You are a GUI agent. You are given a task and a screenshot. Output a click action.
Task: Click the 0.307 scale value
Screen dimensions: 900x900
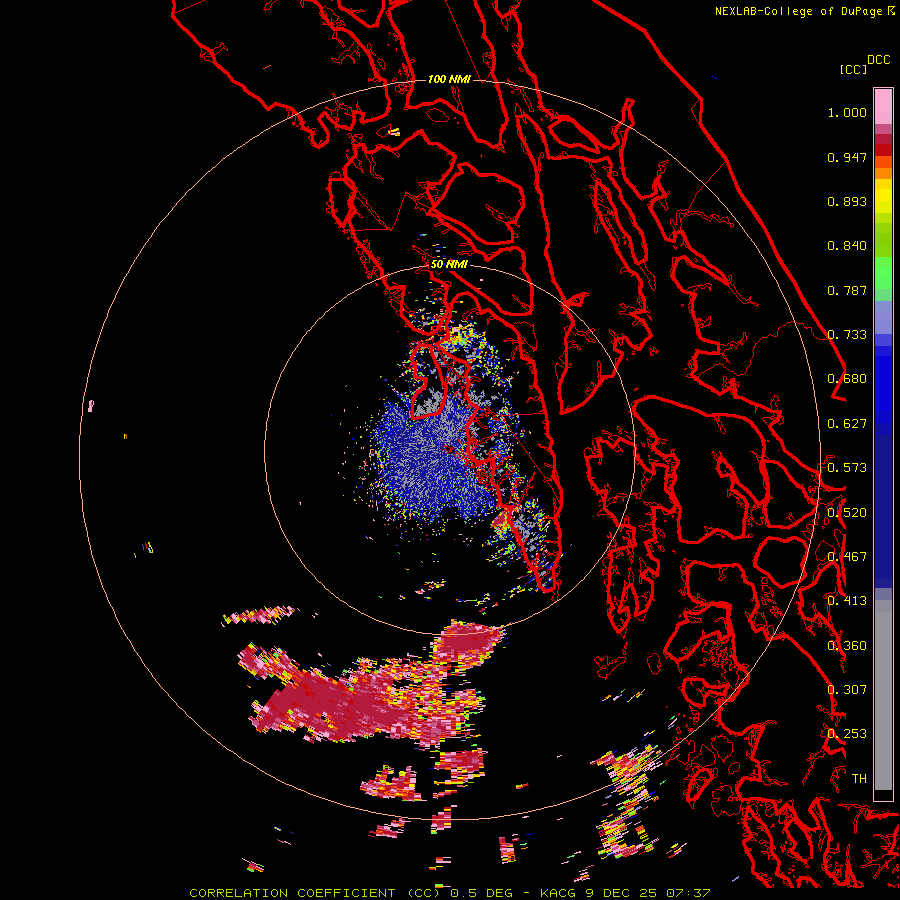(x=847, y=690)
